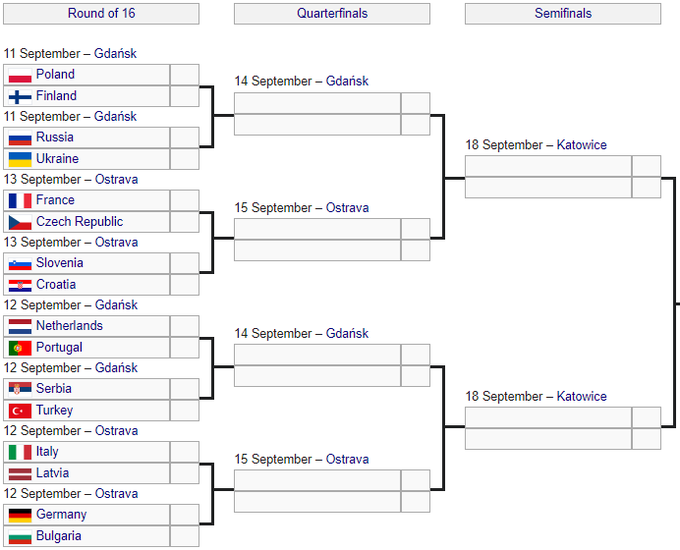The height and width of the screenshot is (550, 680).
Task: Click the Poland flag icon
Action: click(19, 75)
